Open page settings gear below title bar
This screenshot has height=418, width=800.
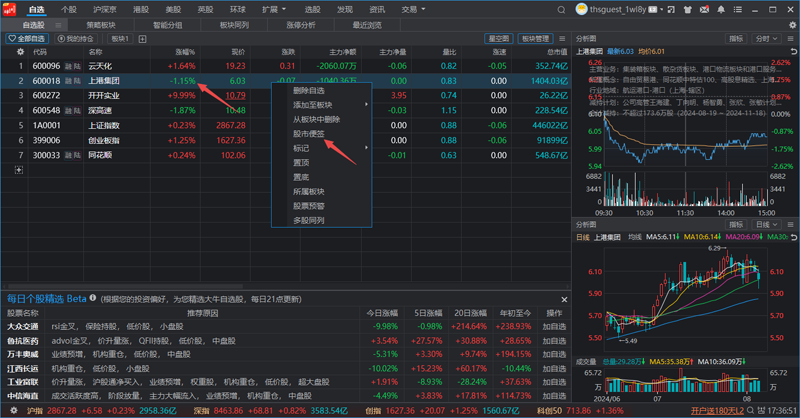(x=792, y=24)
